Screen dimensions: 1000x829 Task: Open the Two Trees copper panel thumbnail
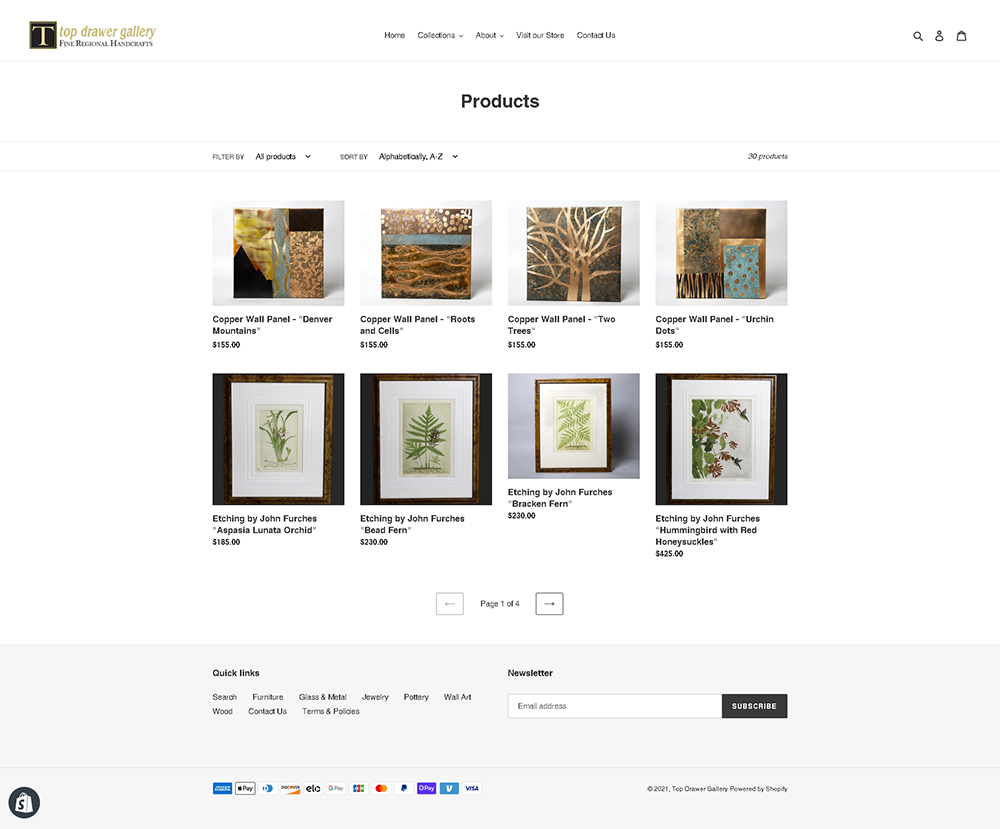click(573, 253)
